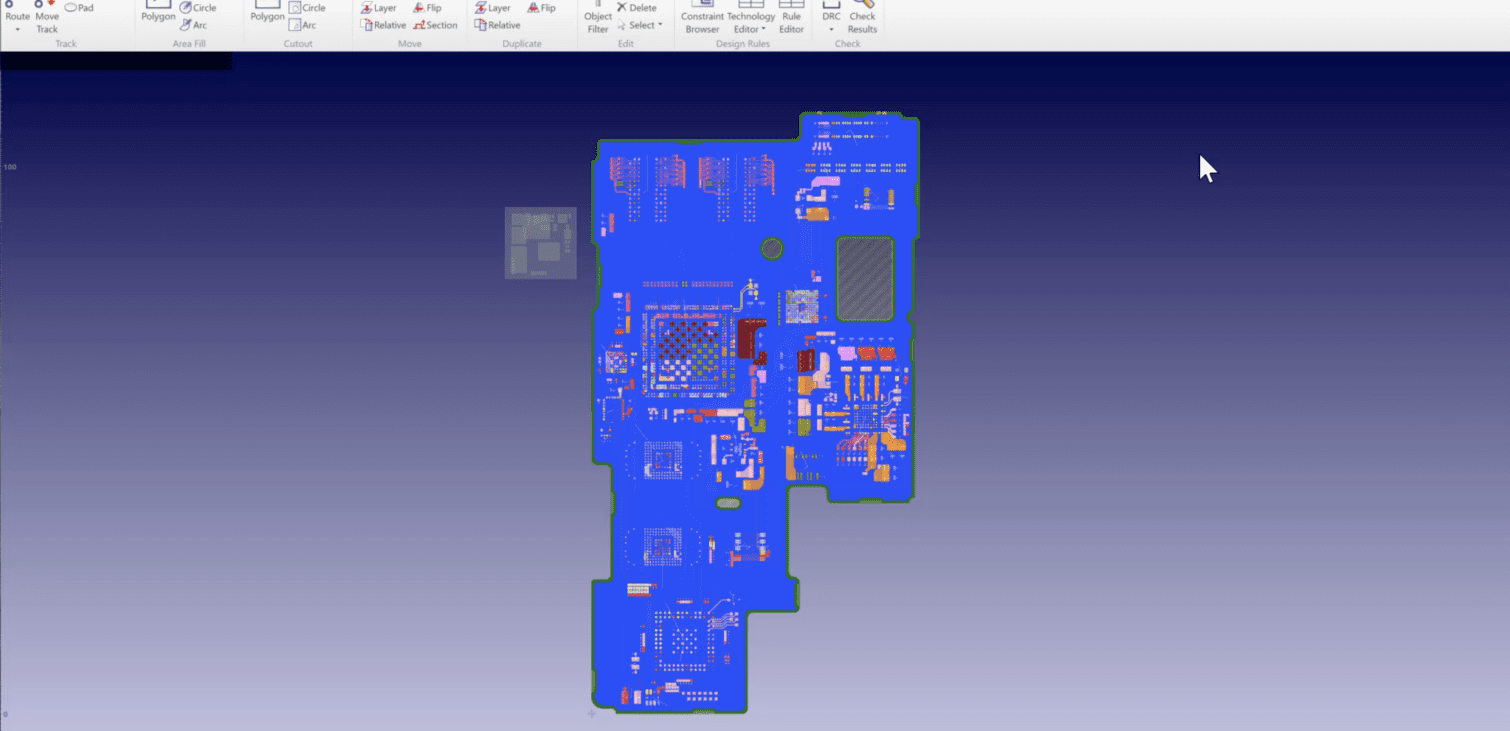Open the Object Filter
The width and height of the screenshot is (1510, 731).
coord(598,17)
